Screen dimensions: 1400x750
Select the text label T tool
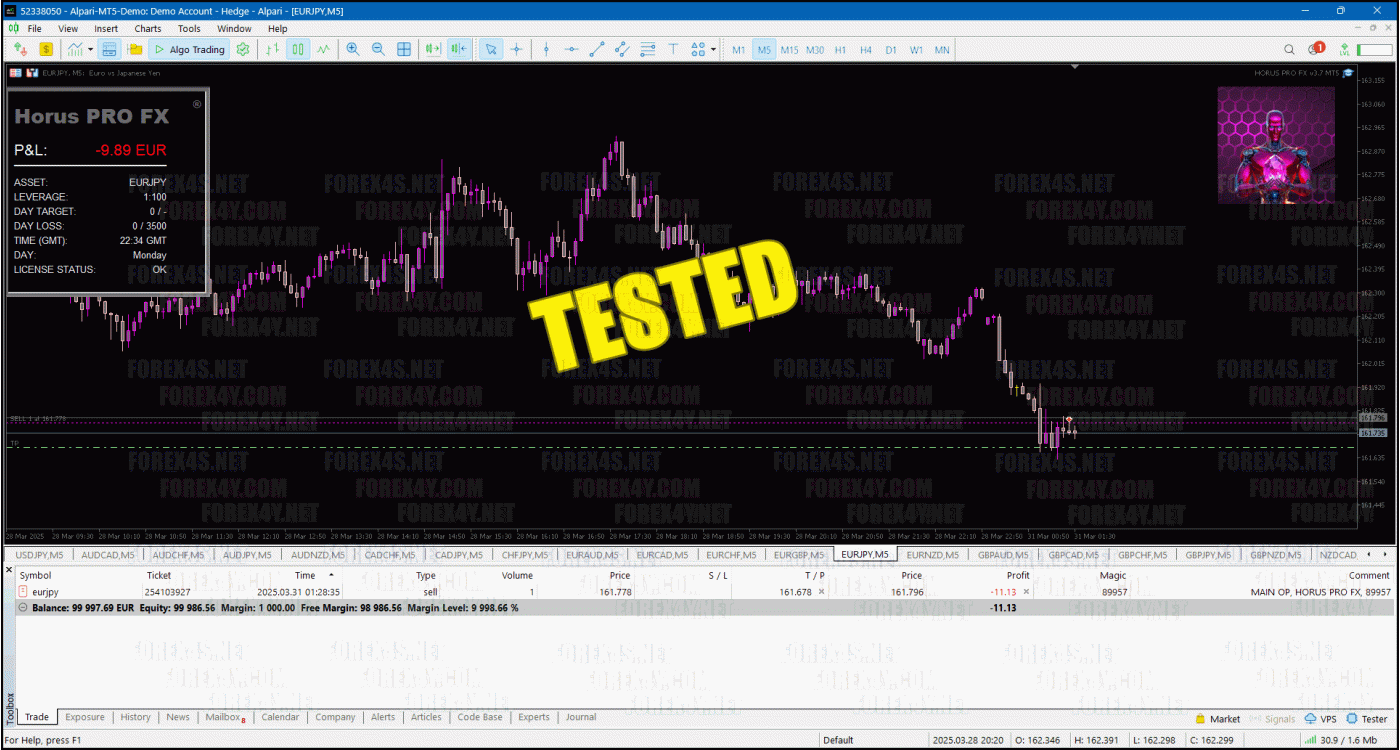pyautogui.click(x=673, y=49)
